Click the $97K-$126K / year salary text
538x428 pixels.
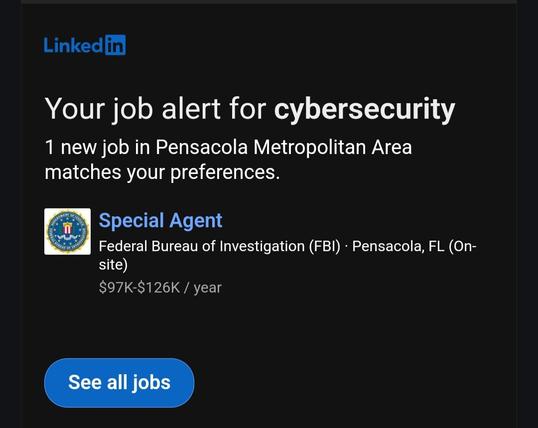(160, 288)
